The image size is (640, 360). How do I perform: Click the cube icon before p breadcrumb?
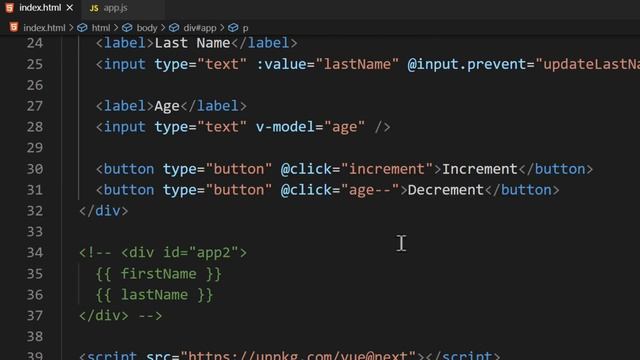tap(233, 28)
